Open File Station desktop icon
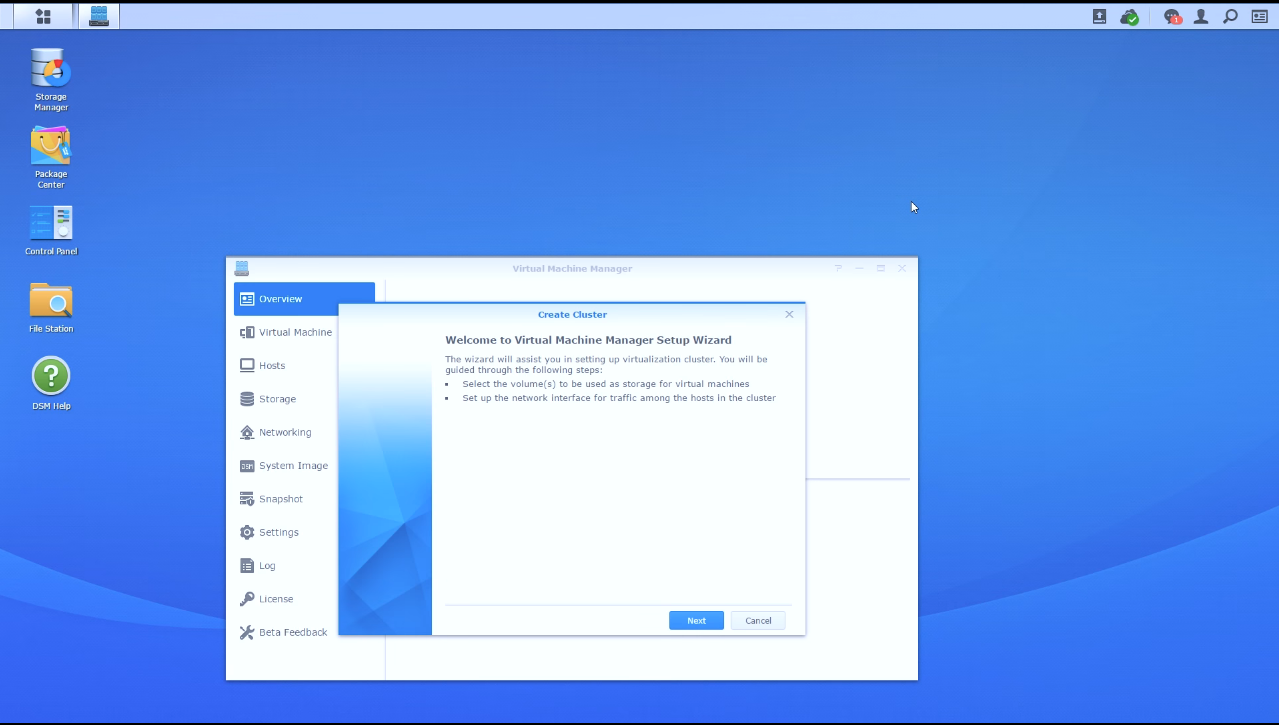Image resolution: width=1279 pixels, height=725 pixels. [51, 307]
